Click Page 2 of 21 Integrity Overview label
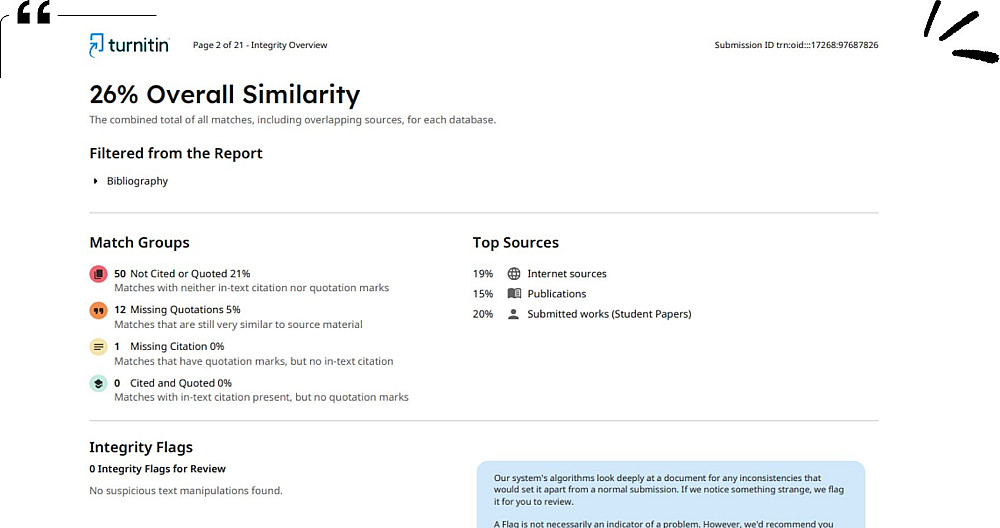The height and width of the screenshot is (528, 1000). tap(259, 45)
